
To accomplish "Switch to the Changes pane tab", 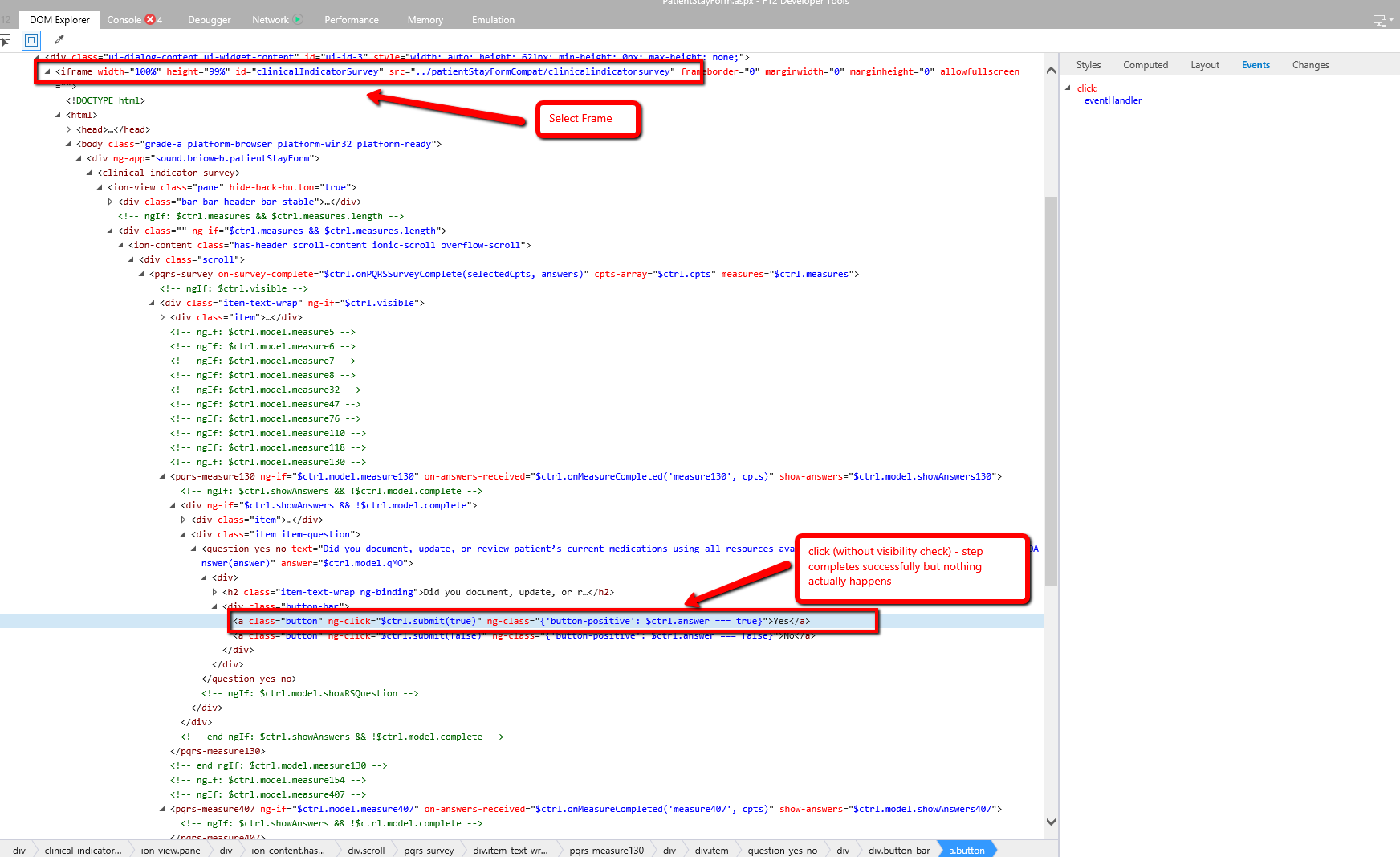I will [1311, 65].
